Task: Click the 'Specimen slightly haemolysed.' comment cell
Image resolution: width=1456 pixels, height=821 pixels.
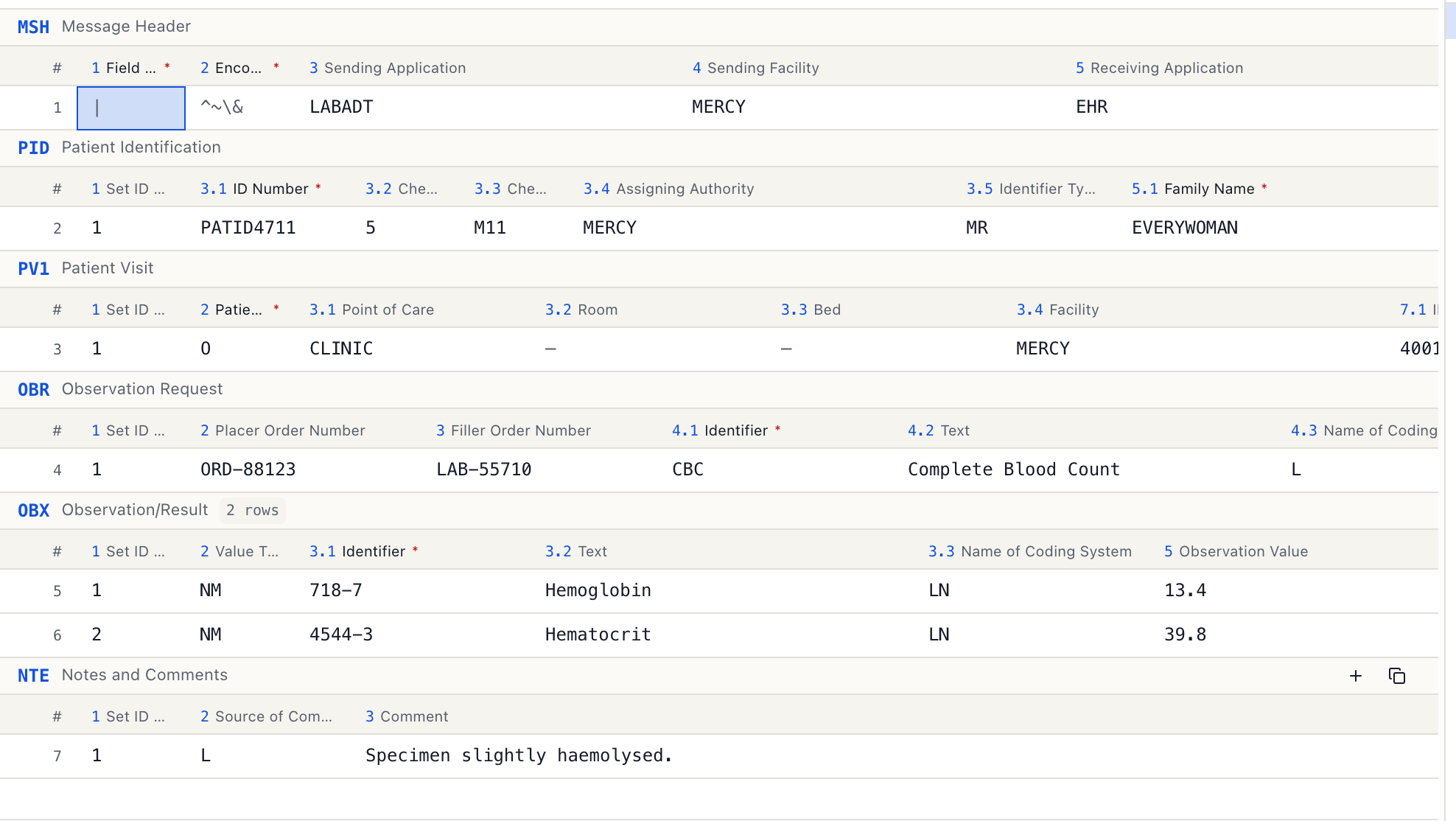Action: (x=899, y=755)
